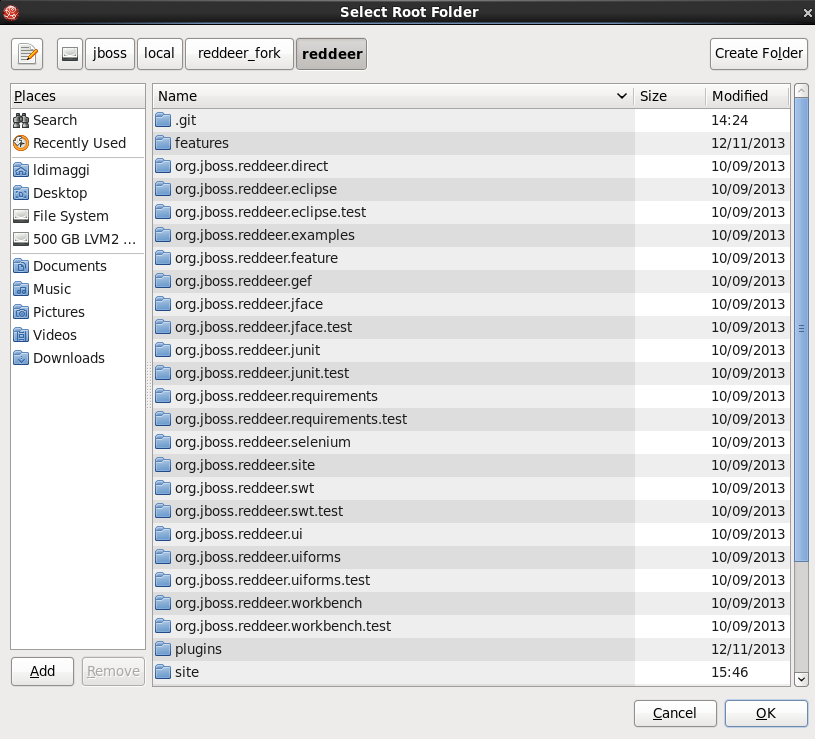Select org.jboss.reddeer.swt folder row
The width and height of the screenshot is (815, 739).
pos(471,488)
